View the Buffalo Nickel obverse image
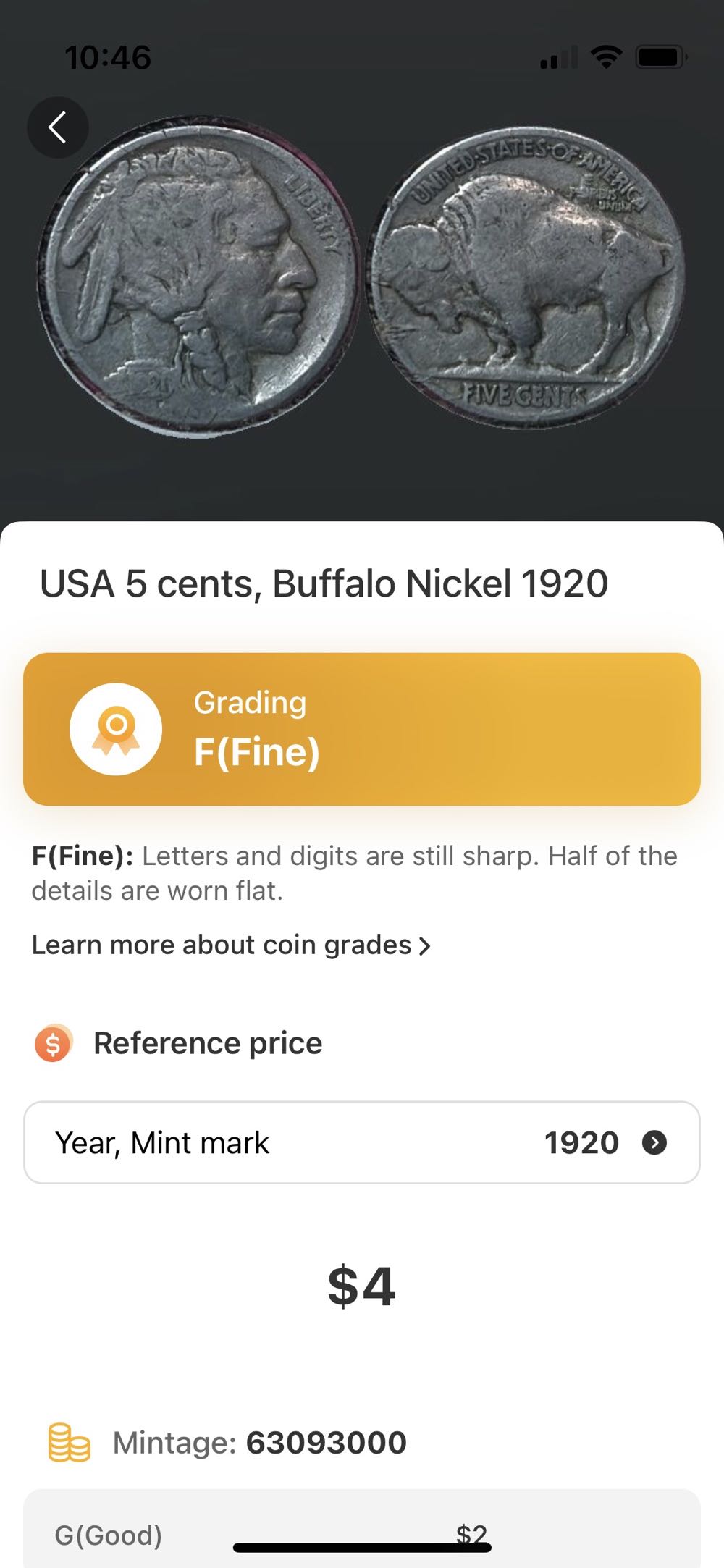Image resolution: width=724 pixels, height=1568 pixels. (197, 275)
